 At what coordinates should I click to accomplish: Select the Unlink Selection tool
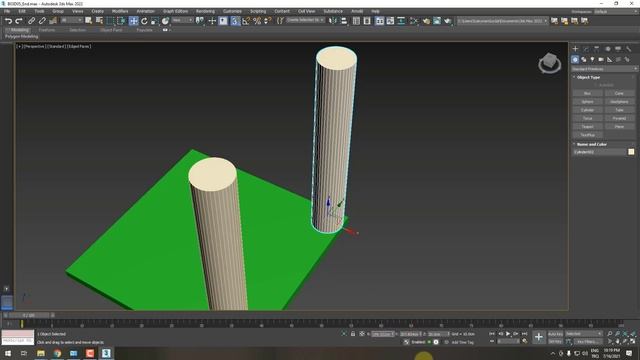[42, 20]
